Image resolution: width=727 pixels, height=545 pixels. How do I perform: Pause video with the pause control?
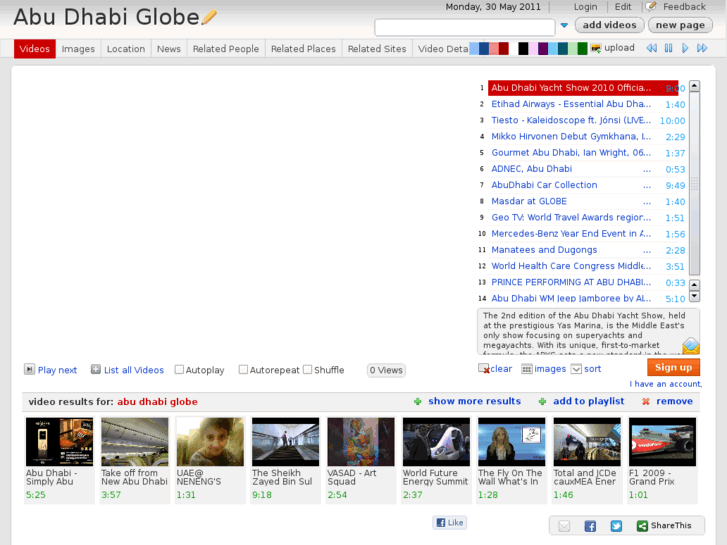click(669, 48)
